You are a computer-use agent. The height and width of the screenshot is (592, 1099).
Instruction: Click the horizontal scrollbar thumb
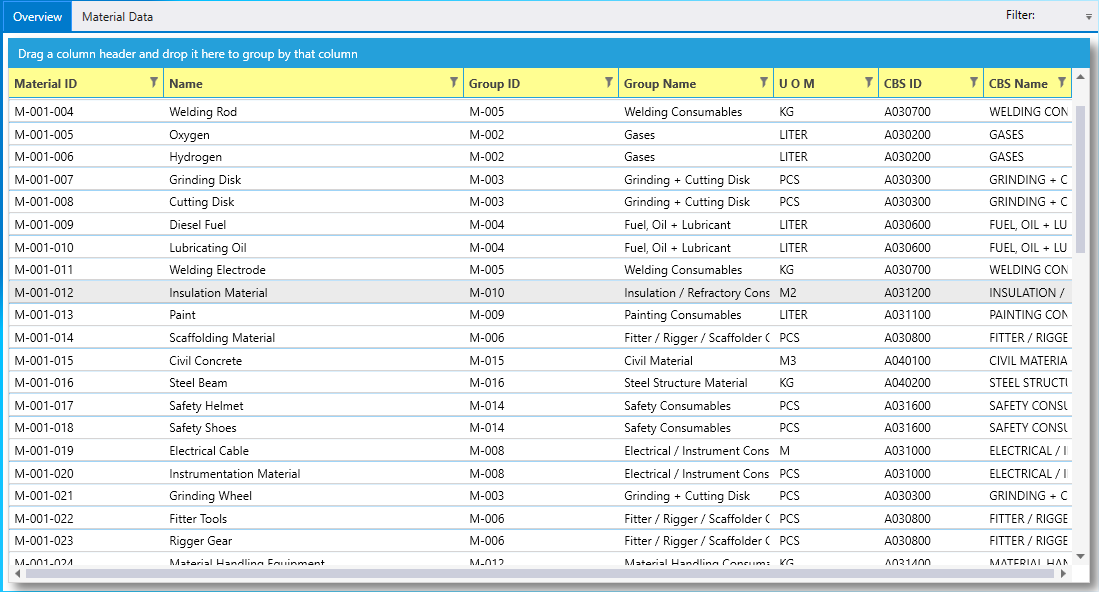[540, 573]
